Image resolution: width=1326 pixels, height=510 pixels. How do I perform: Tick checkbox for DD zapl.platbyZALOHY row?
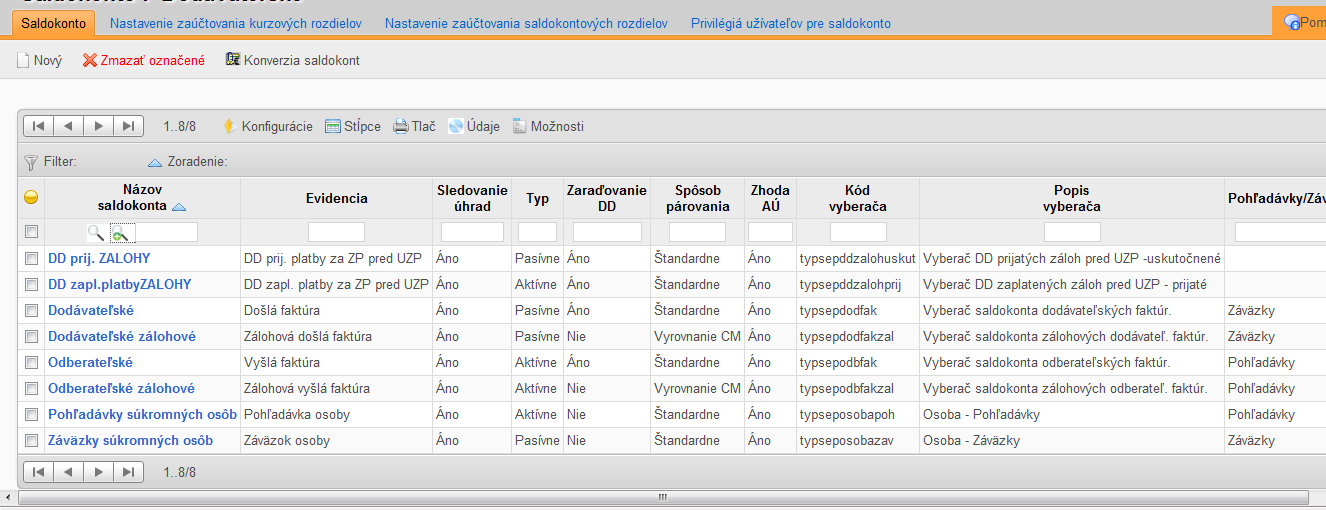click(31, 284)
